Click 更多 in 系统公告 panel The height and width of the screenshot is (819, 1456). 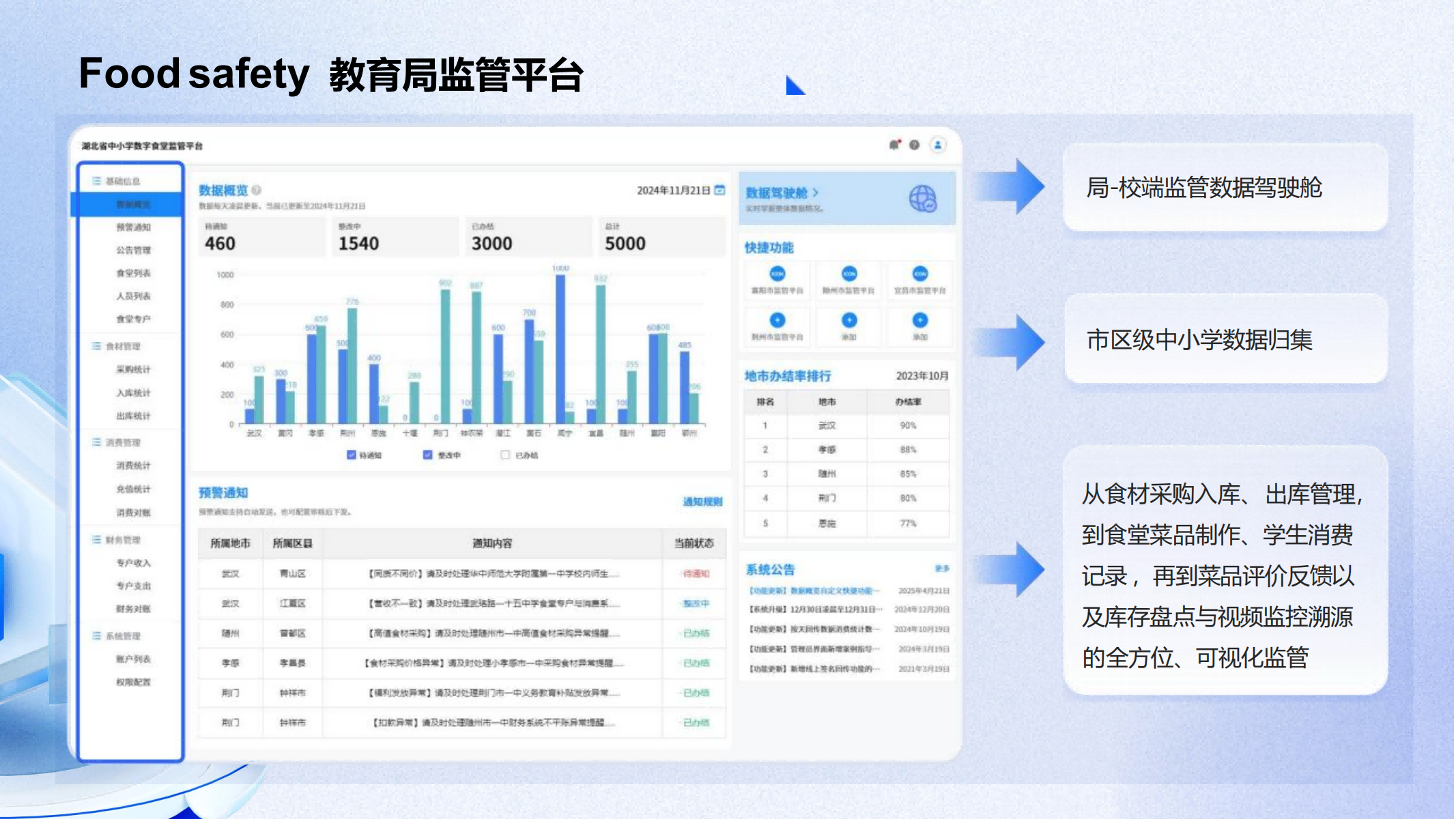click(942, 569)
